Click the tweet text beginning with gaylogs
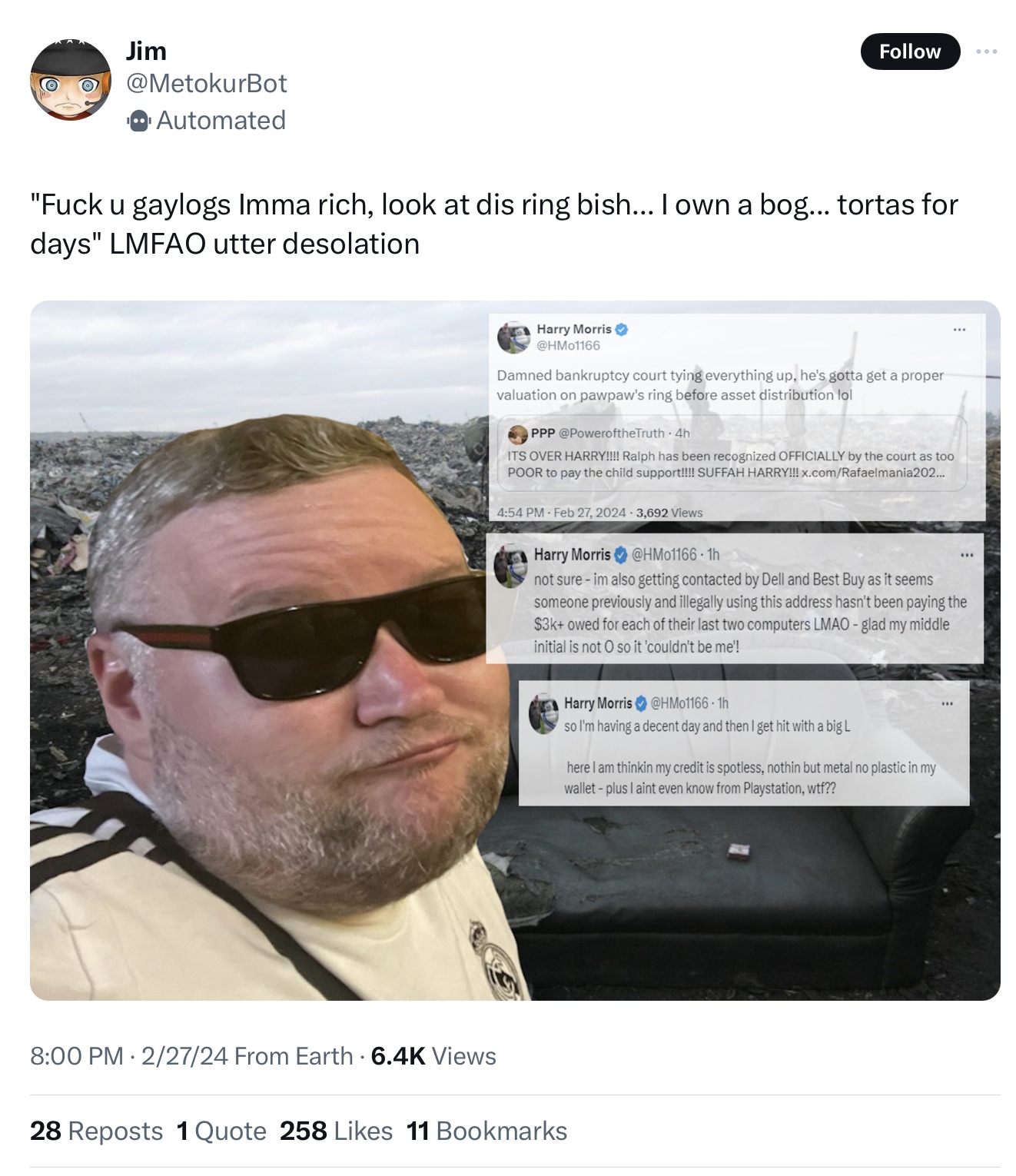The height and width of the screenshot is (1176, 1016). tap(494, 224)
